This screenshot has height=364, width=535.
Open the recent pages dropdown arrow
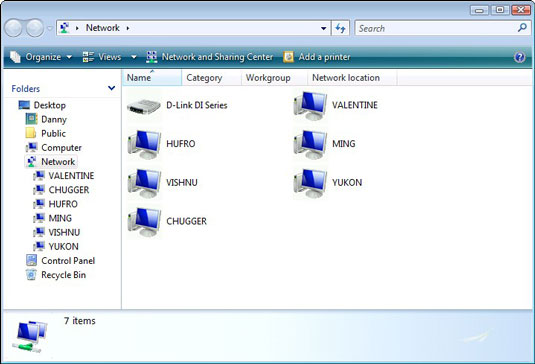50,28
